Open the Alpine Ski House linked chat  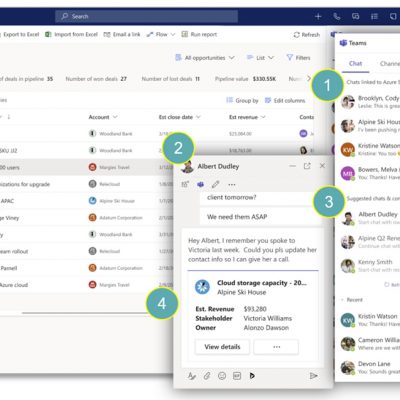[370, 126]
